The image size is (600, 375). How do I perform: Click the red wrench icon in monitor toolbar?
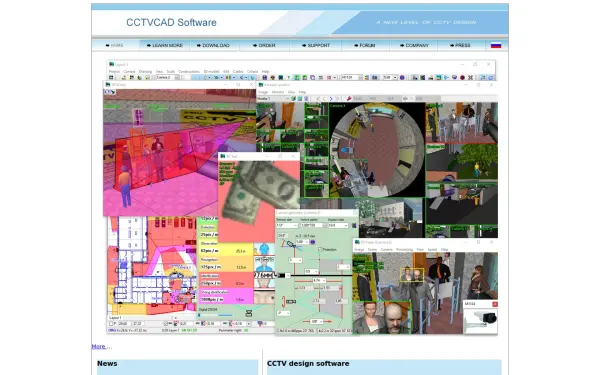pos(349,98)
